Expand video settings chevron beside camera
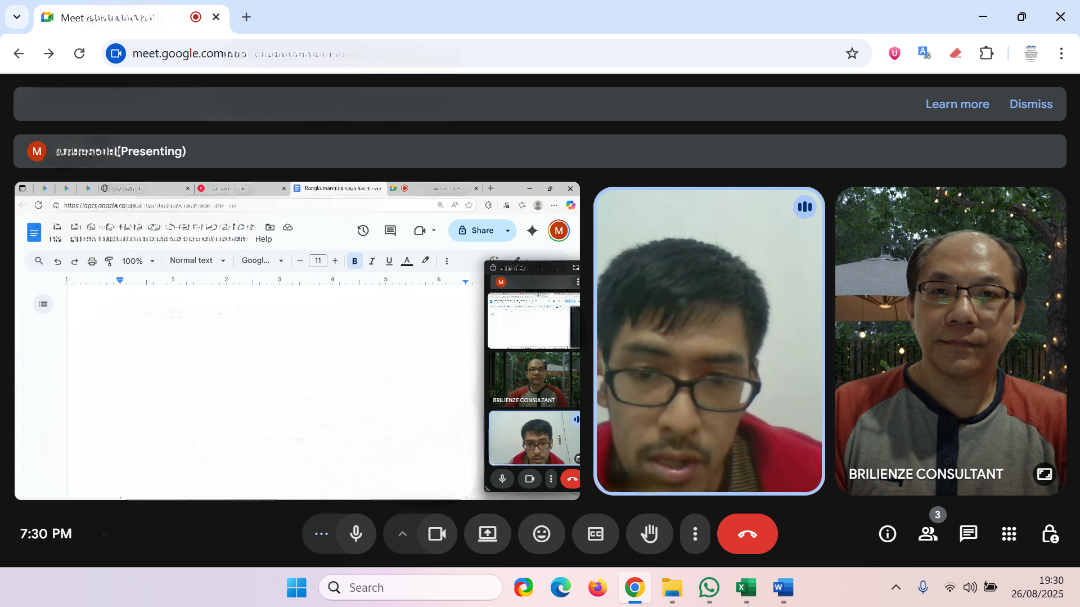This screenshot has height=607, width=1080. (x=403, y=534)
